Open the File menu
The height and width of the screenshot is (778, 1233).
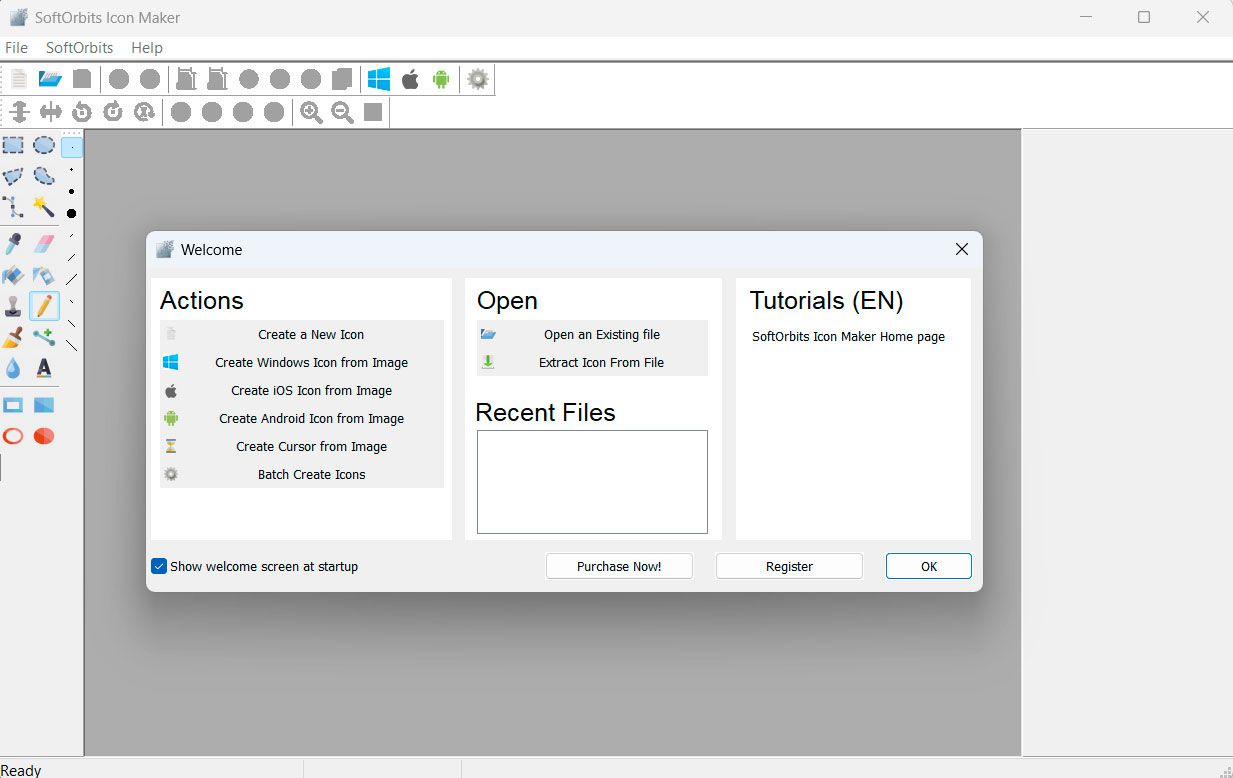point(16,47)
